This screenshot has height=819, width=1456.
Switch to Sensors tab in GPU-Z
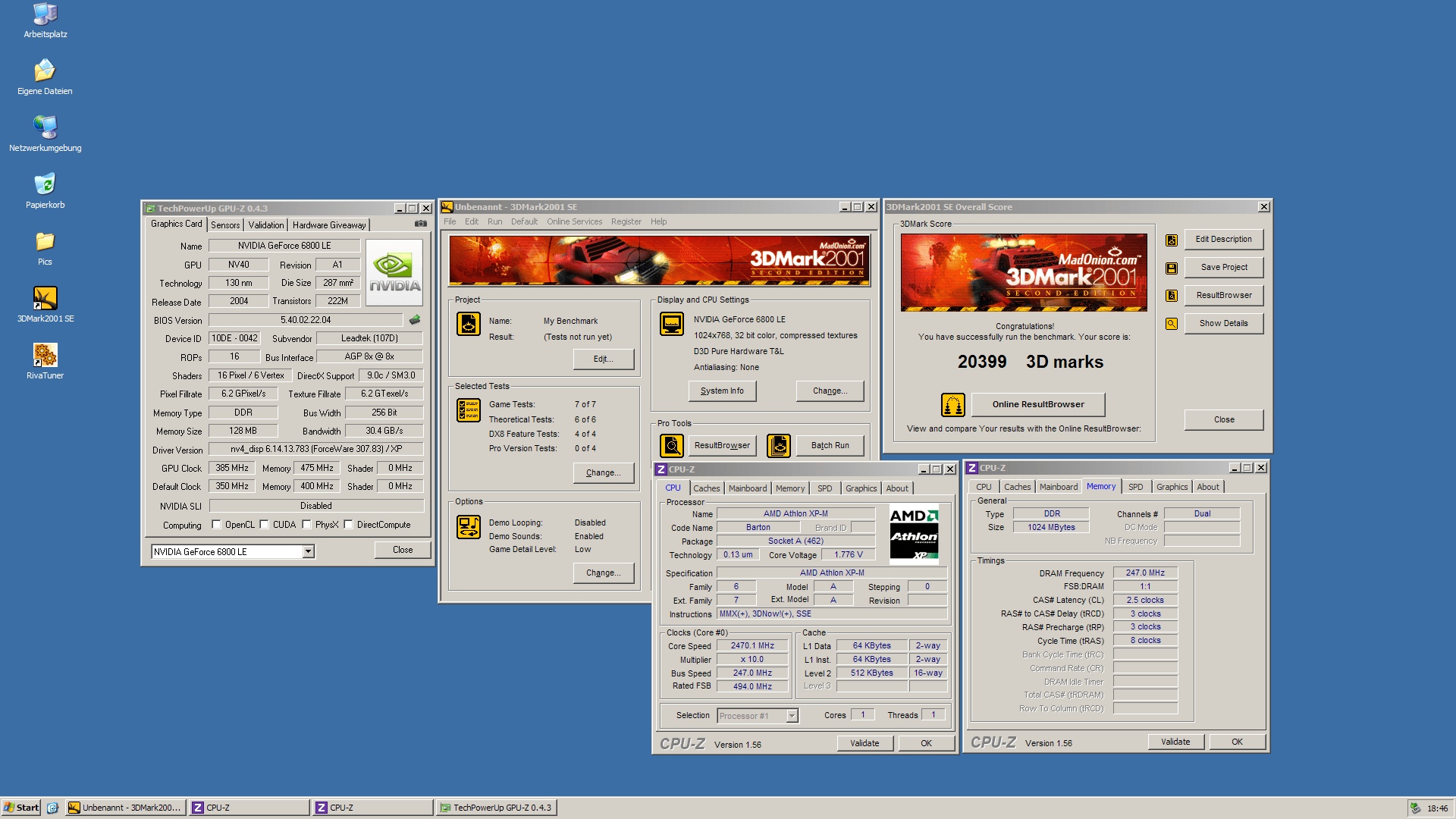[x=225, y=224]
